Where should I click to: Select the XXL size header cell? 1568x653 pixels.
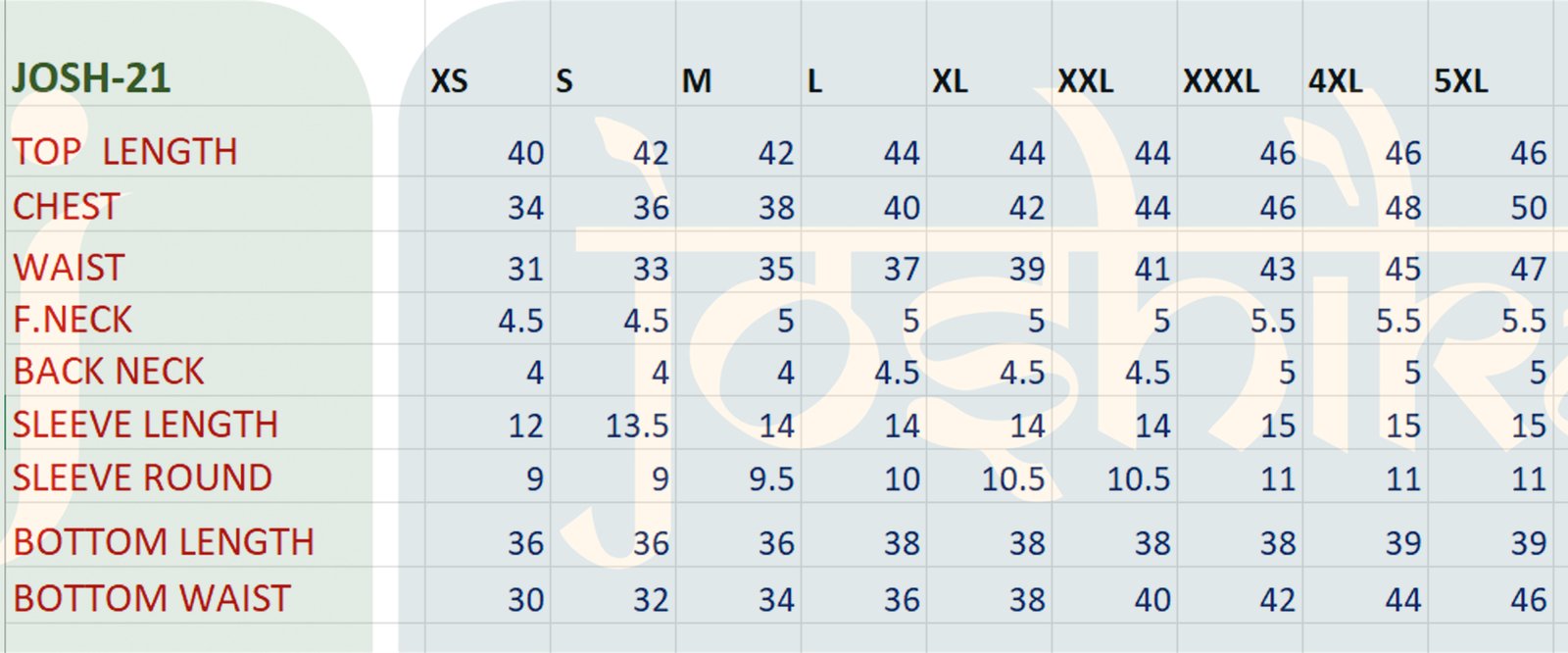point(1085,80)
